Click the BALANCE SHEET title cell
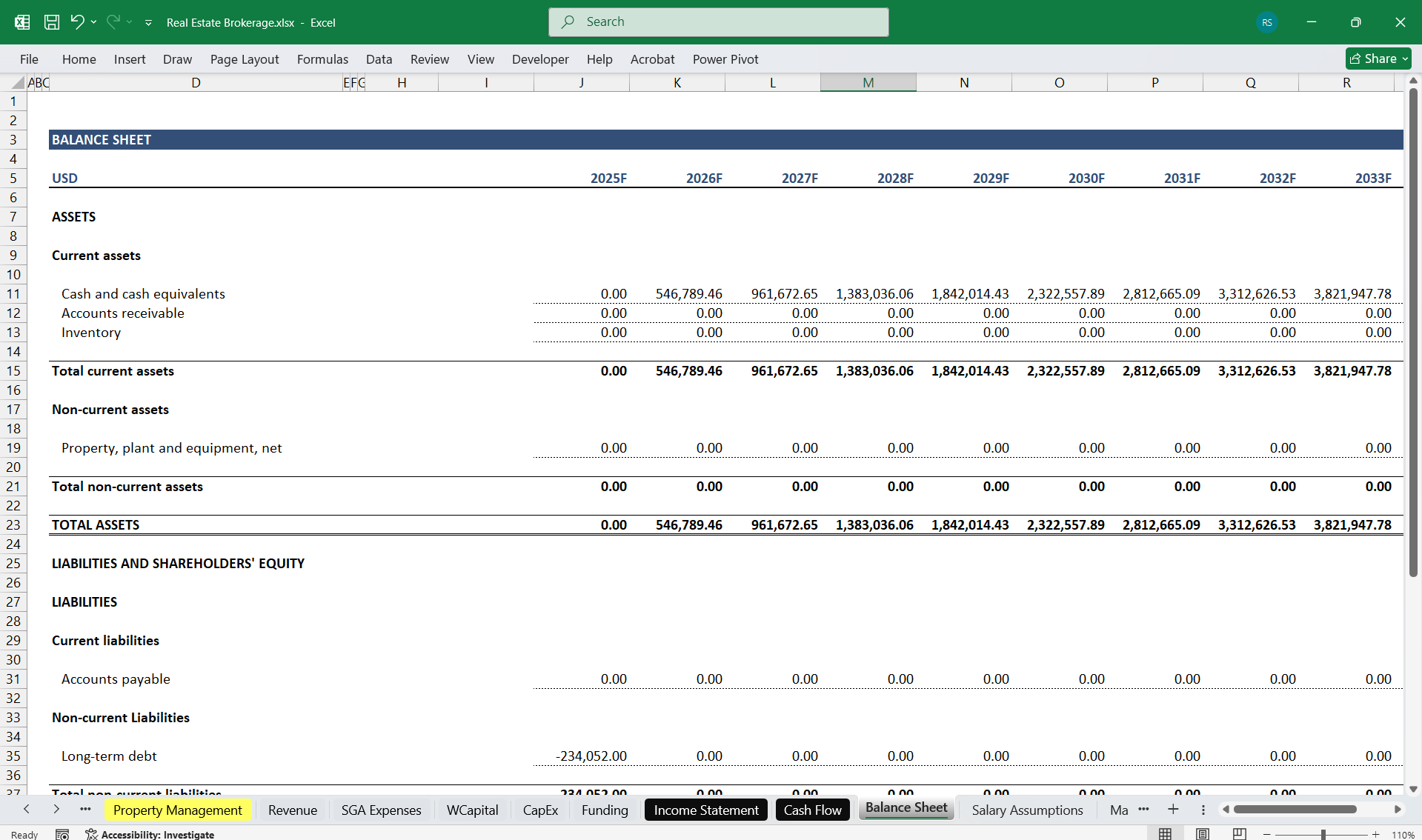Image resolution: width=1422 pixels, height=840 pixels. (102, 140)
